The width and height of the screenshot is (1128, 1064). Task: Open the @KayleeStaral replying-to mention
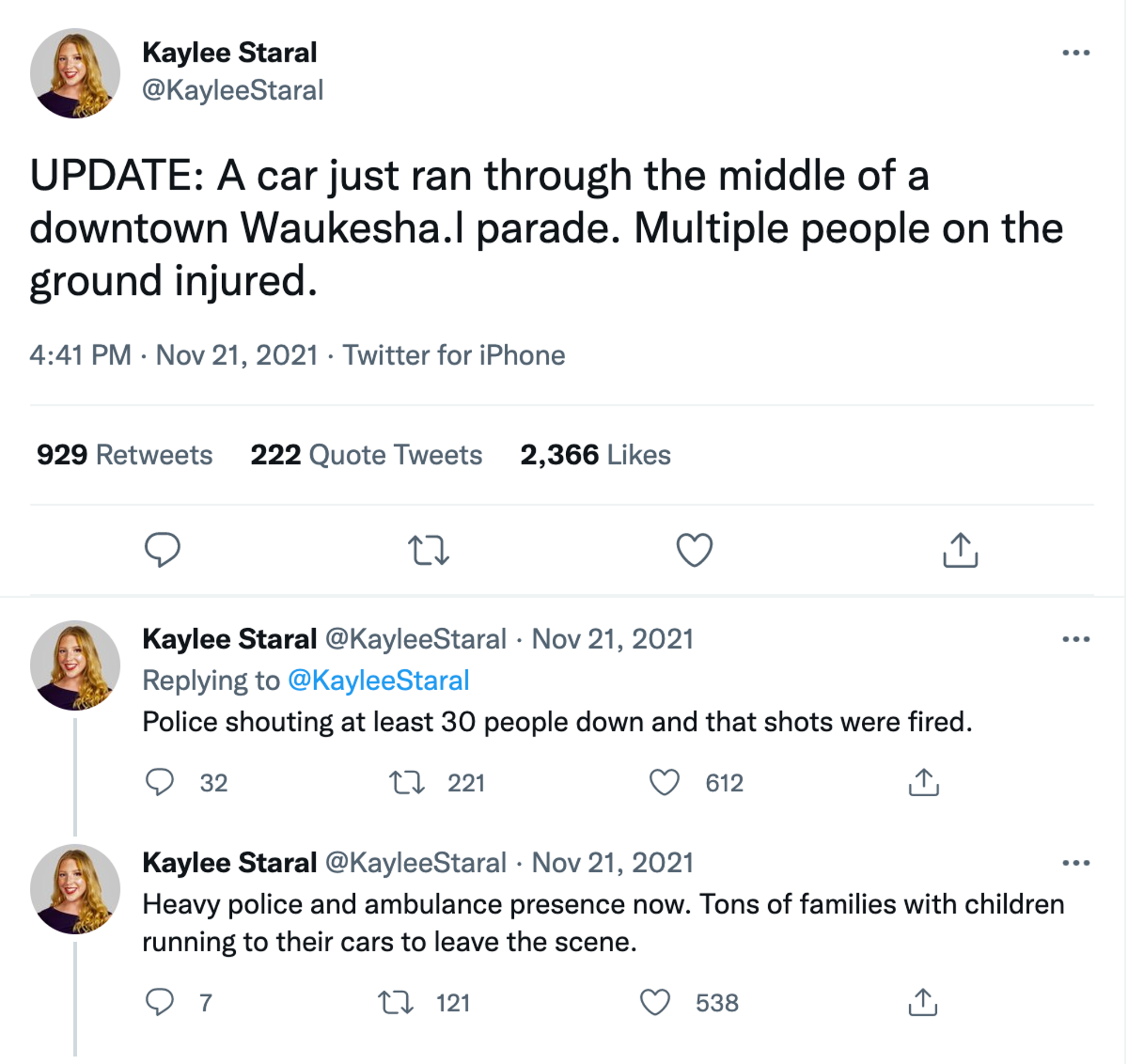380,681
